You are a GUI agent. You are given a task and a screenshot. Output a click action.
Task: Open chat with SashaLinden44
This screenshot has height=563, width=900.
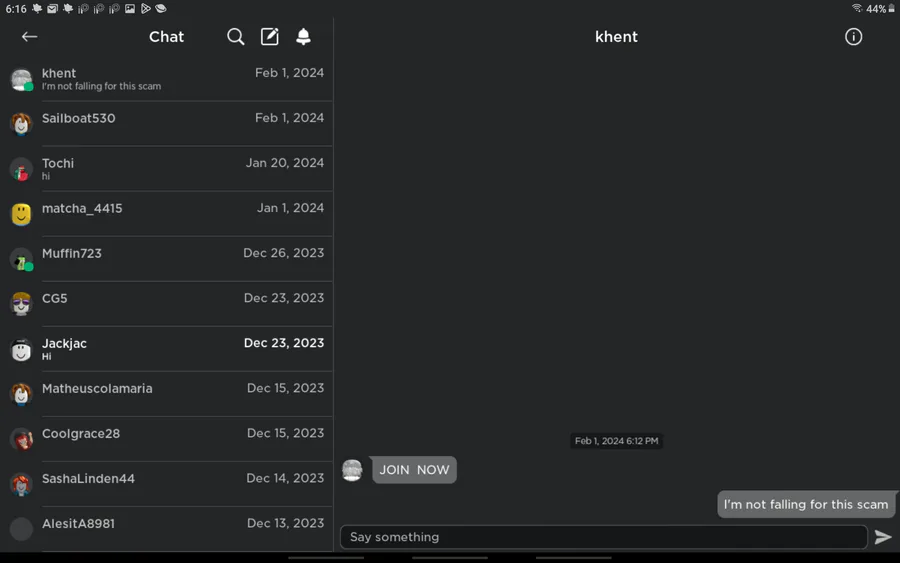coord(166,484)
